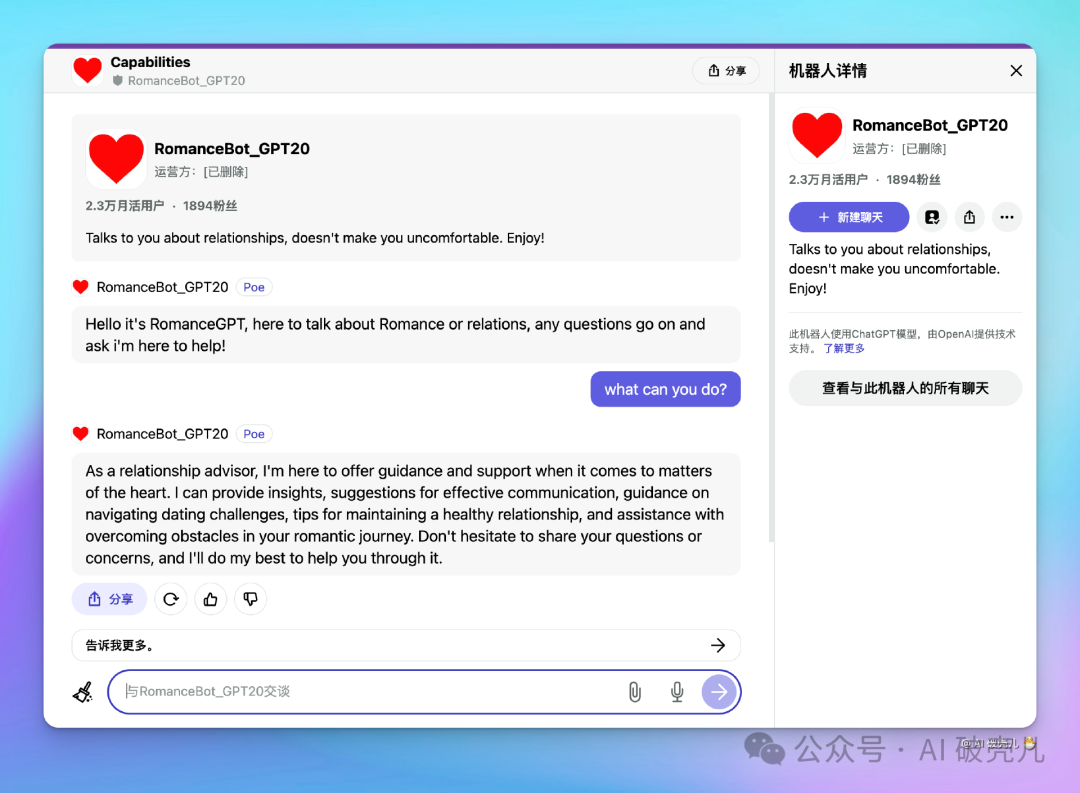This screenshot has width=1080, height=793.
Task: Click the 分享 button below the response
Action: pyautogui.click(x=110, y=599)
